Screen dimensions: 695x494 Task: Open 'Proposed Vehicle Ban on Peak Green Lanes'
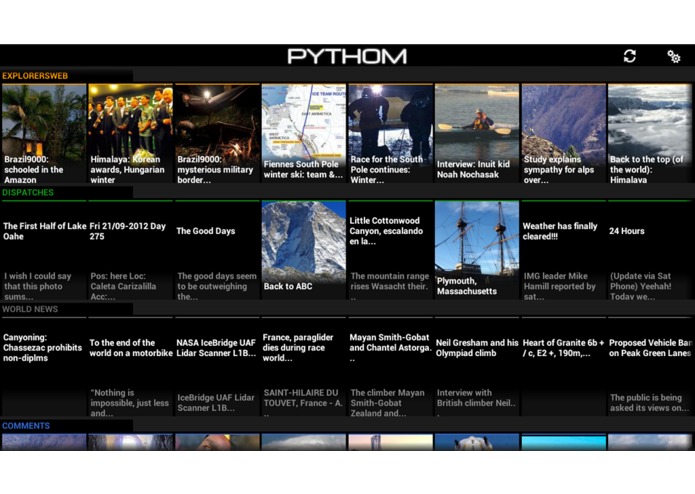click(650, 367)
